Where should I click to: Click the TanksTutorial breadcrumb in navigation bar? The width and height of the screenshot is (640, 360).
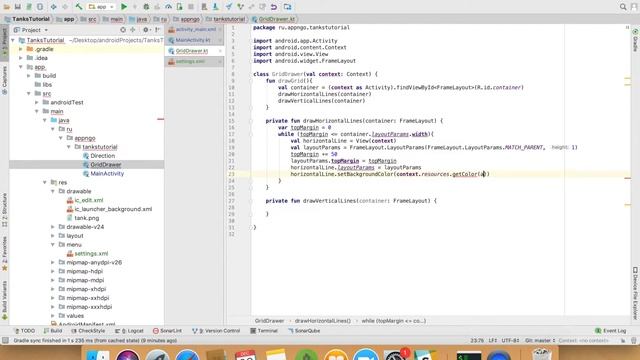pyautogui.click(x=27, y=19)
